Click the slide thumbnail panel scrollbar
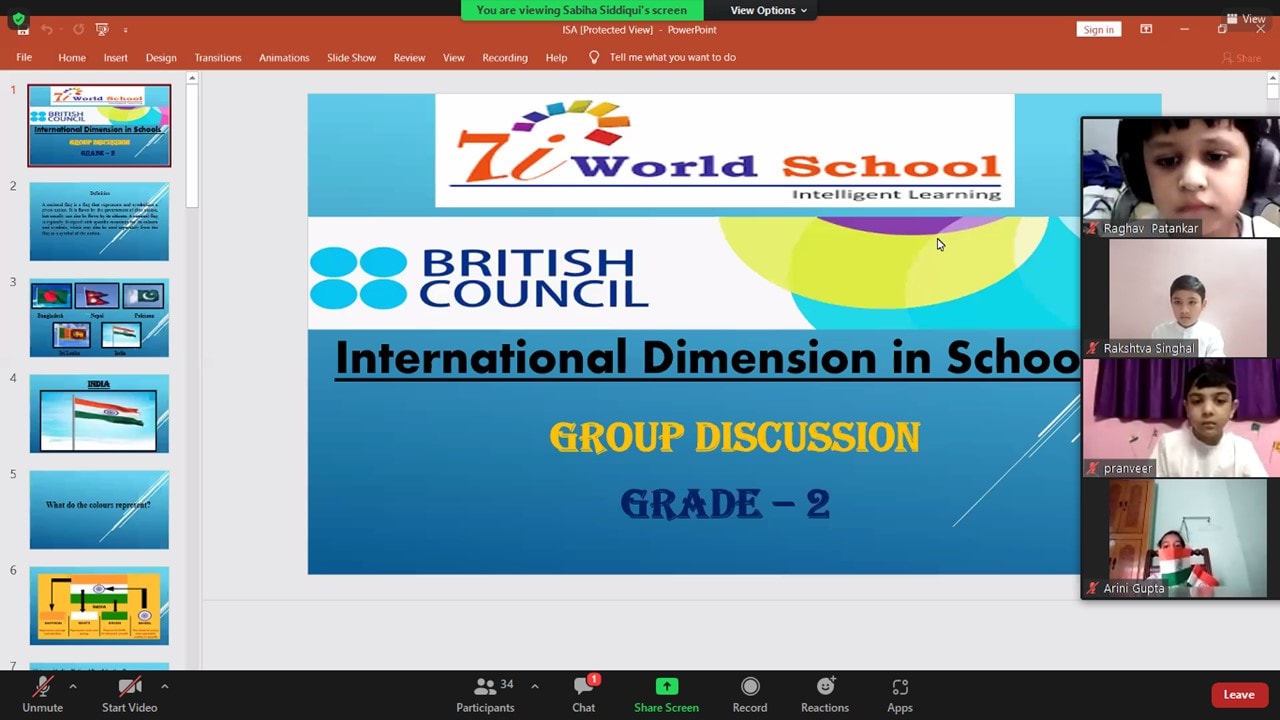Viewport: 1280px width, 720px height. pyautogui.click(x=192, y=145)
